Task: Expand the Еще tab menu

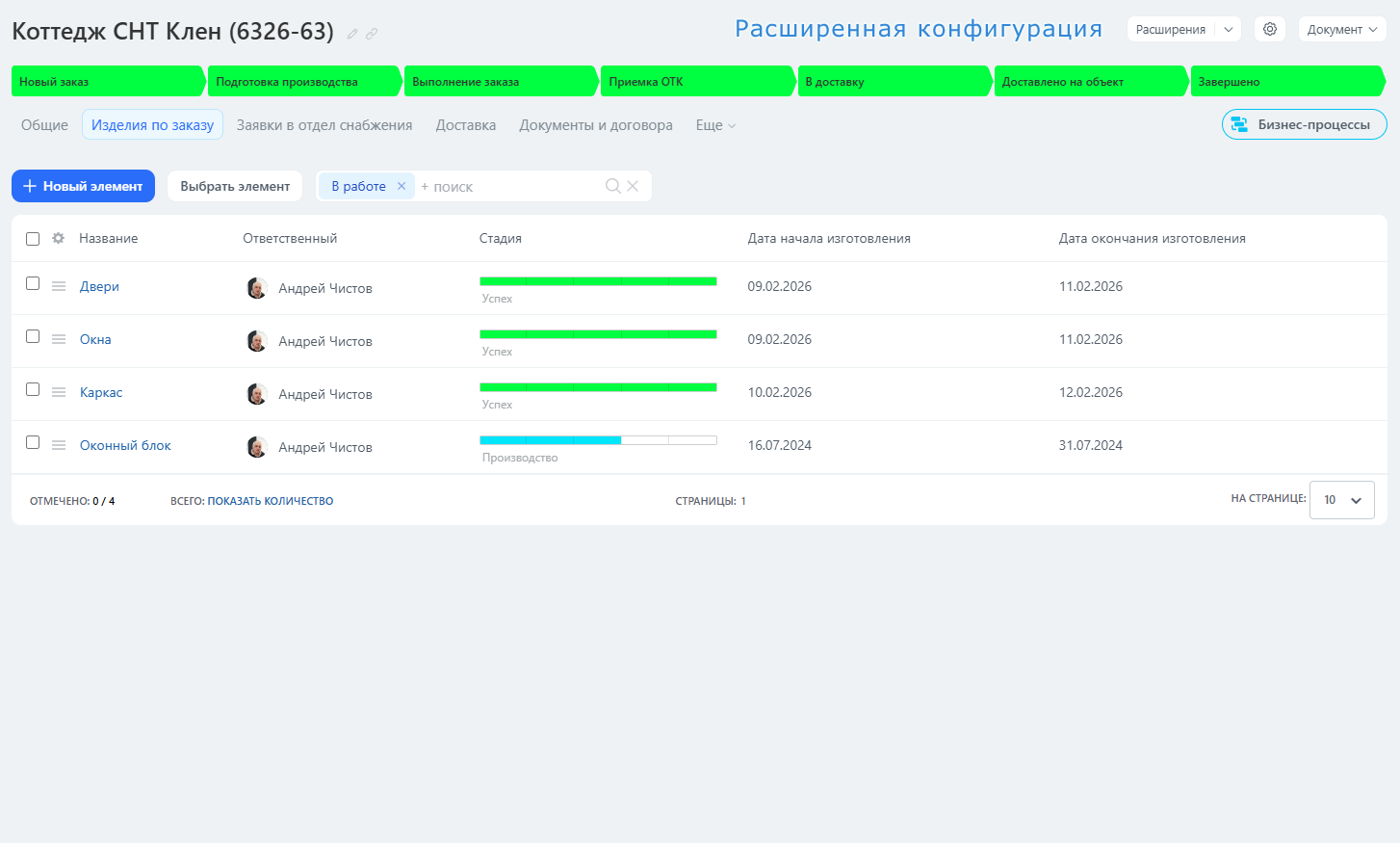Action: [715, 125]
